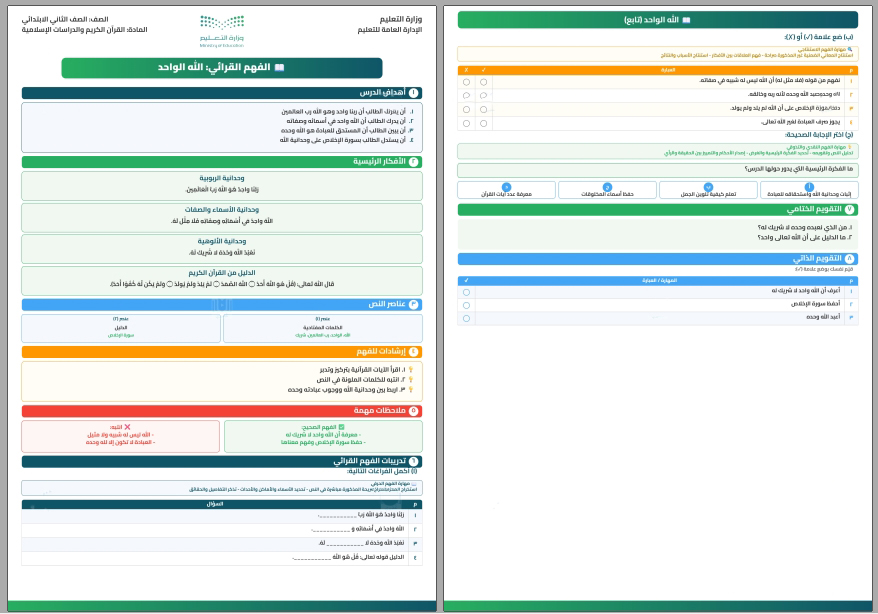Mark X circle for the second true/false statement
The width and height of the screenshot is (878, 614).
click(466, 96)
